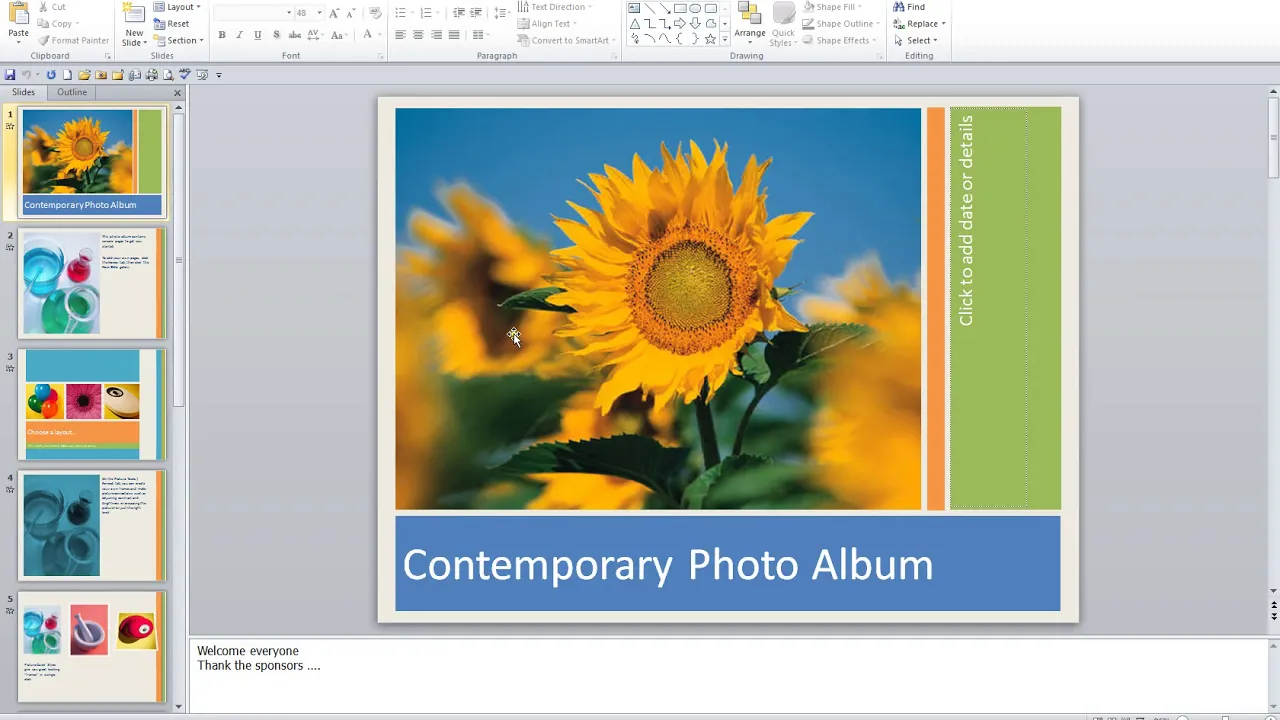The height and width of the screenshot is (720, 1280).
Task: Click the Find button
Action: point(909,7)
